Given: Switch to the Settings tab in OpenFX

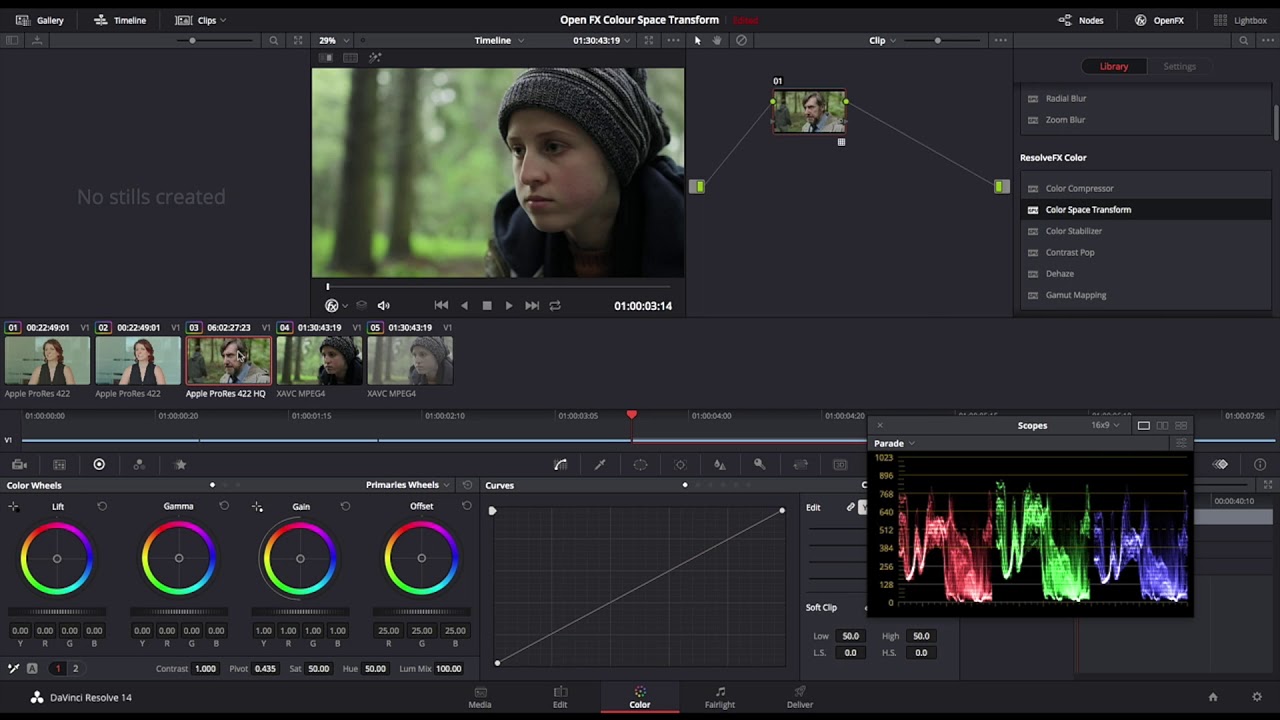Looking at the screenshot, I should click(1179, 66).
